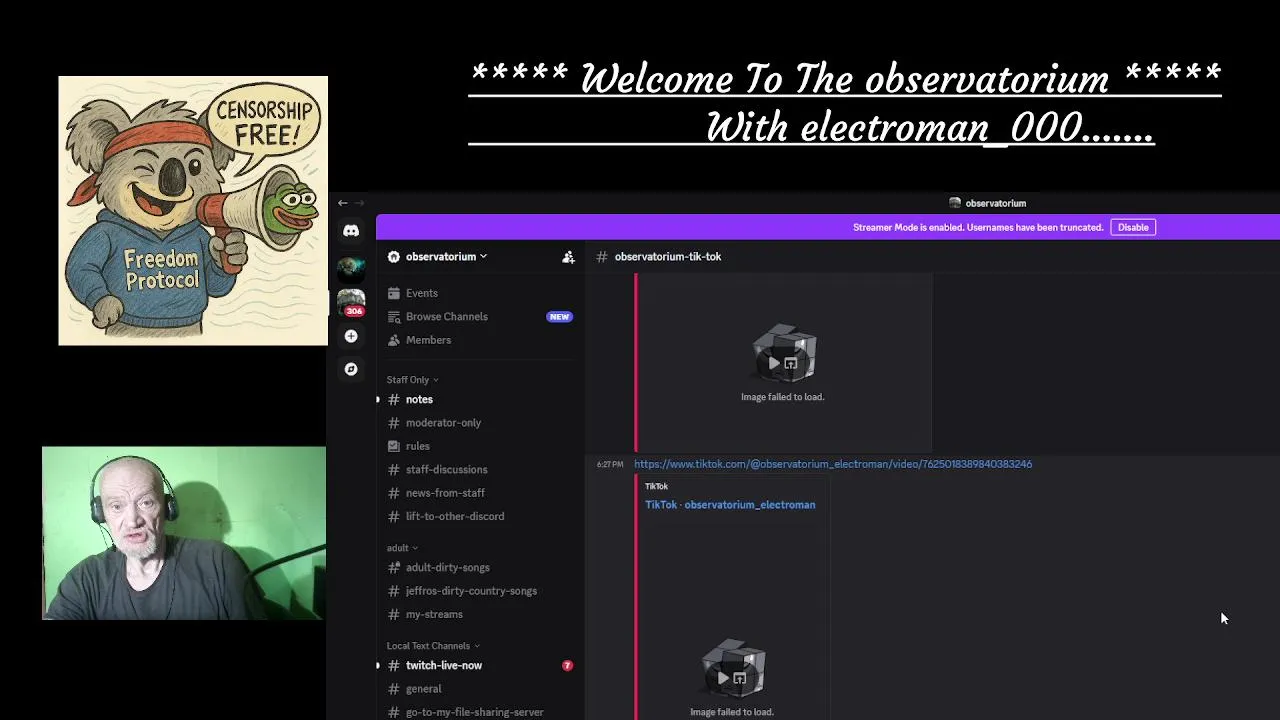1280x720 pixels.
Task: Click observatorium-tik-tok channel header title
Action: pos(668,257)
